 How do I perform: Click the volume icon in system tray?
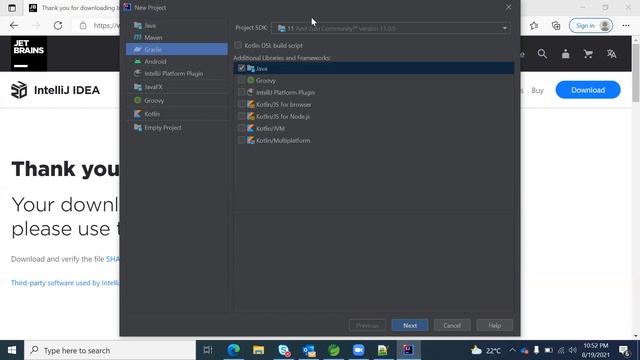click(x=573, y=350)
